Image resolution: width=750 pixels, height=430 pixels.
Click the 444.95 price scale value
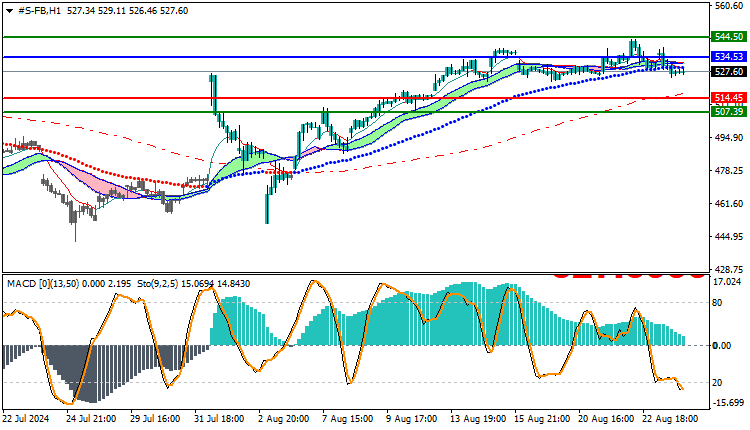click(x=728, y=237)
